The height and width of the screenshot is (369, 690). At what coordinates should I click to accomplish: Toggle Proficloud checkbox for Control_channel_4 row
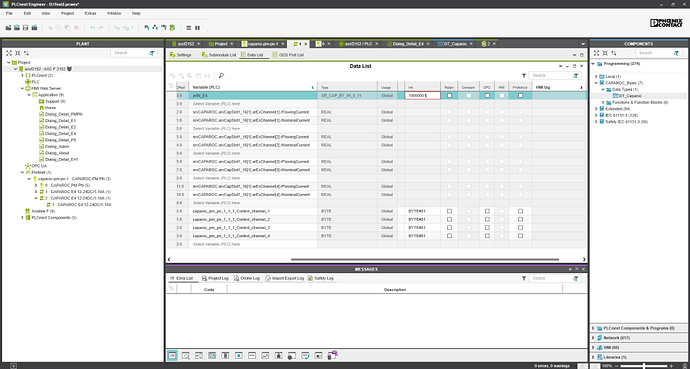(x=521, y=236)
